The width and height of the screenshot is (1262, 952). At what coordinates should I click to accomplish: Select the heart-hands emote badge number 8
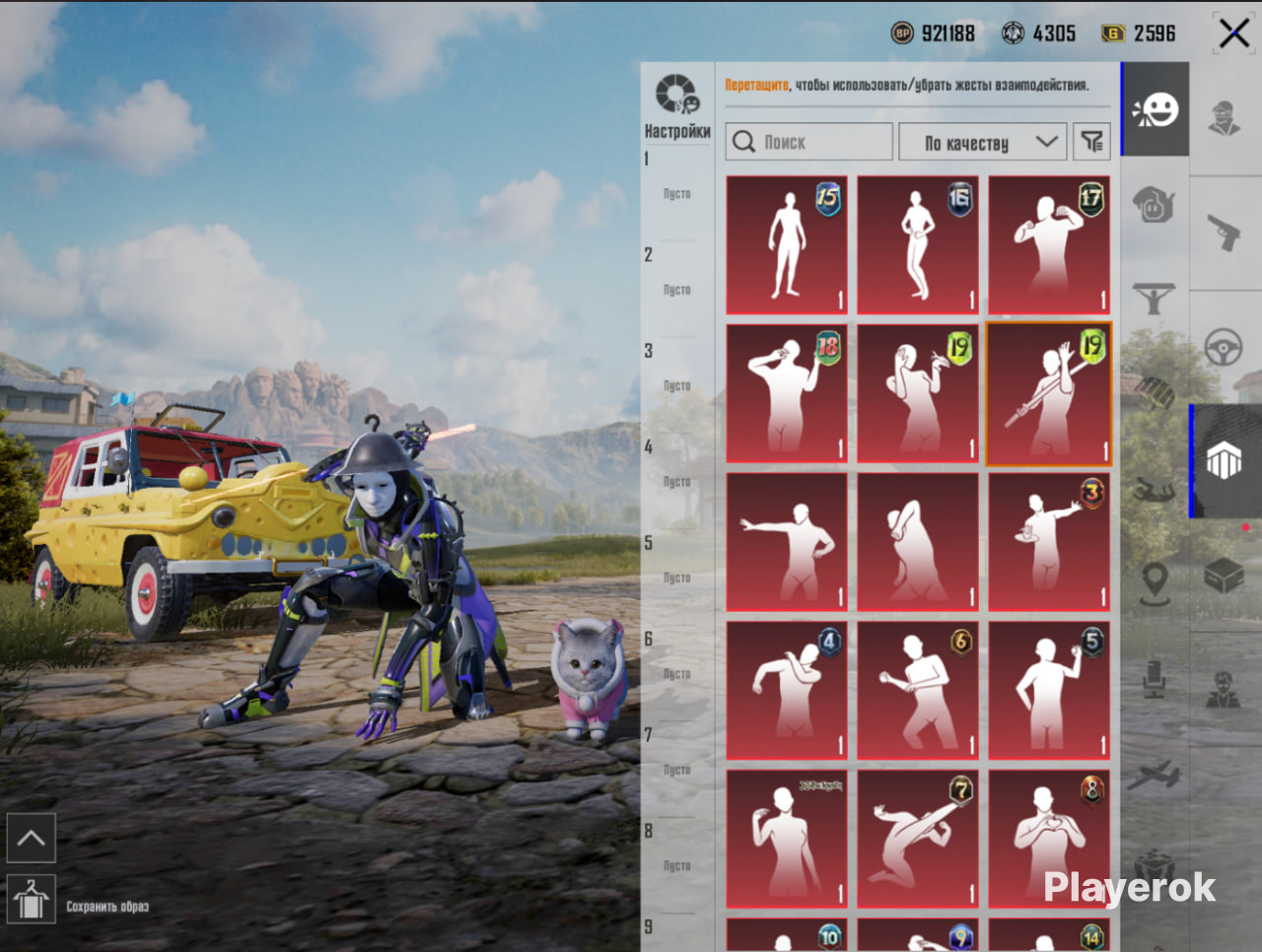[1049, 839]
